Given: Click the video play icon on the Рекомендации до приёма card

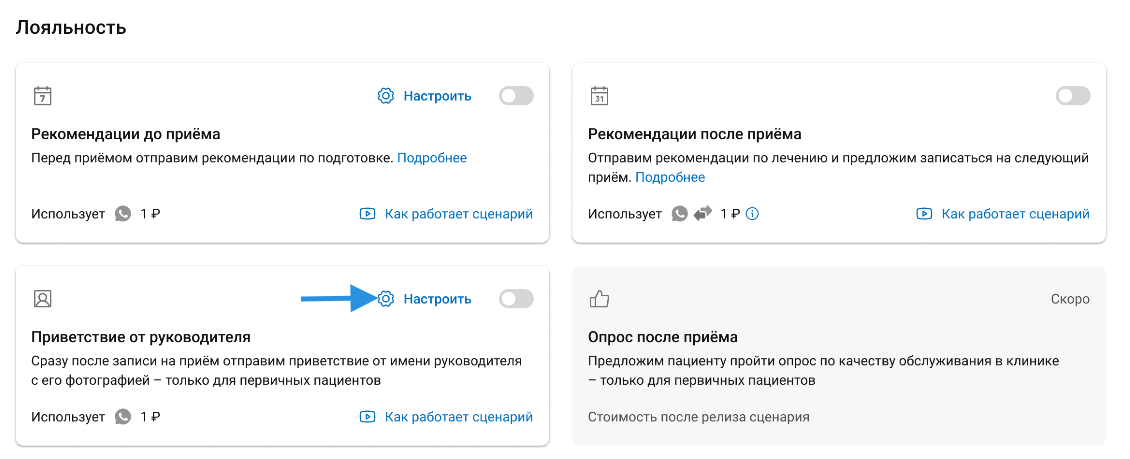Looking at the screenshot, I should 367,214.
